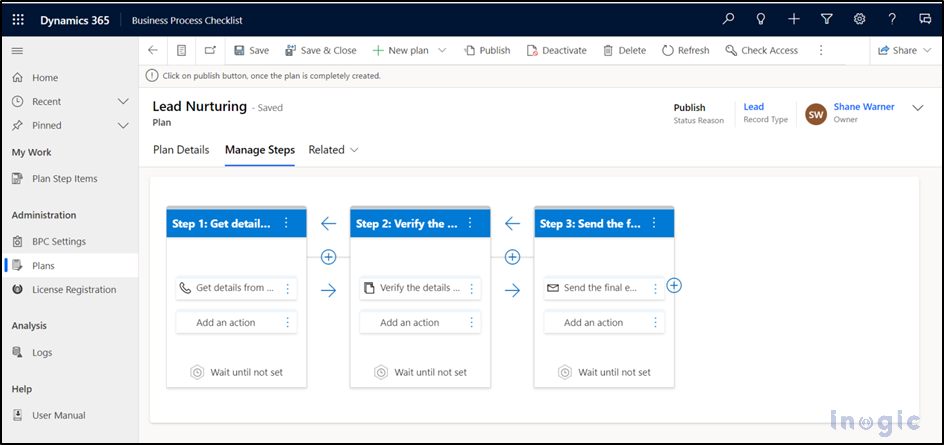Click the Save & Close button
The width and height of the screenshot is (944, 445).
[x=321, y=50]
